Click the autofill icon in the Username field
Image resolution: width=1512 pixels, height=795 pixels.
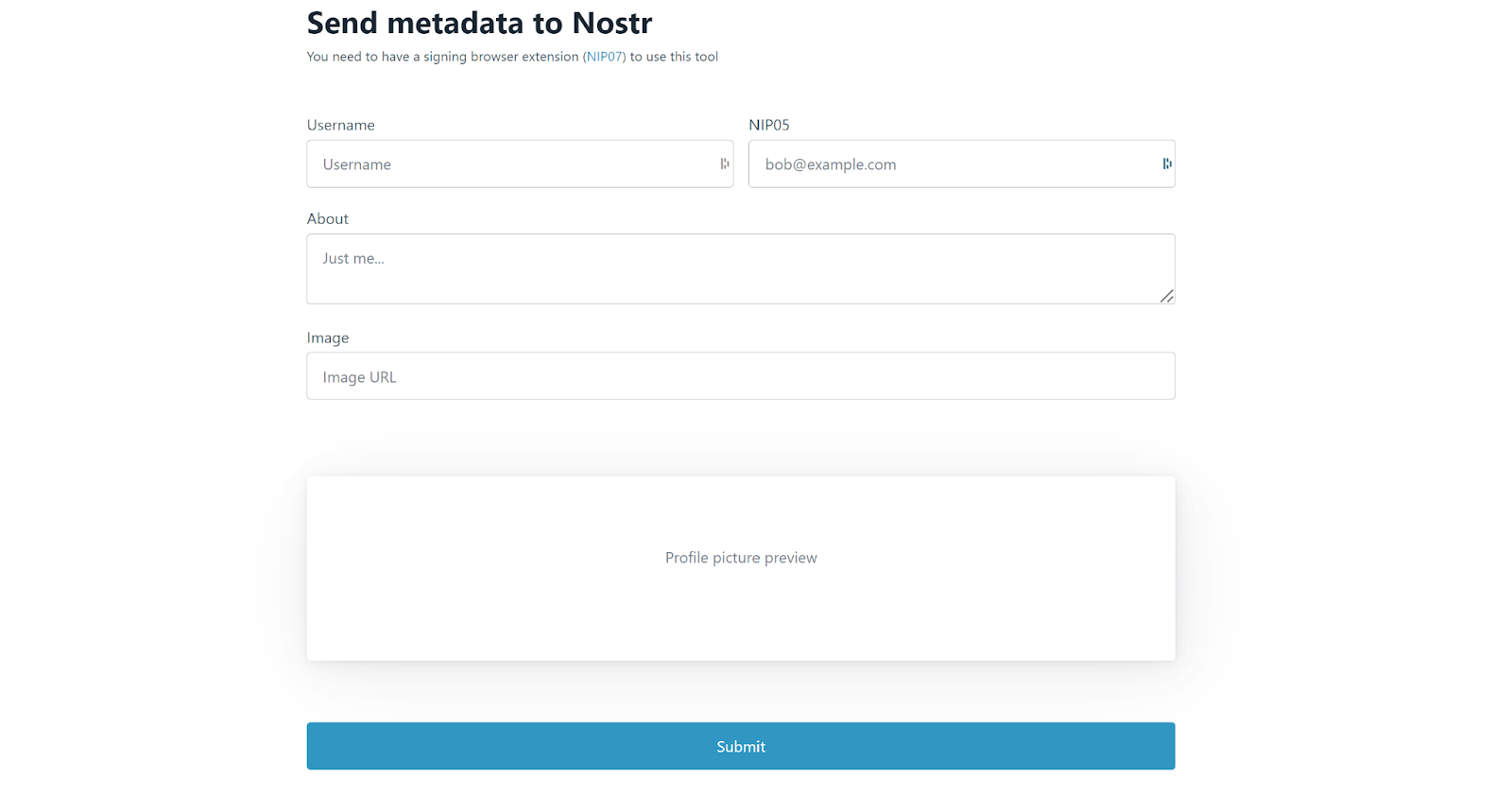pos(725,164)
